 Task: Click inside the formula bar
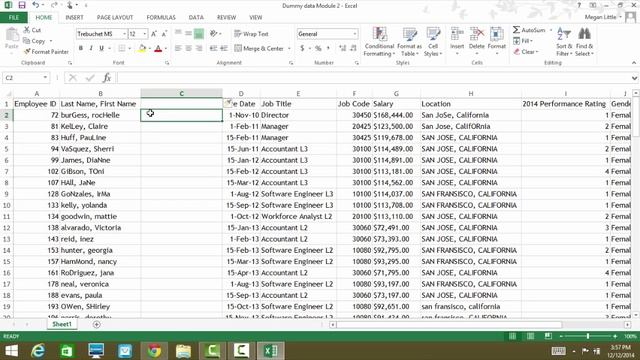coord(373,78)
